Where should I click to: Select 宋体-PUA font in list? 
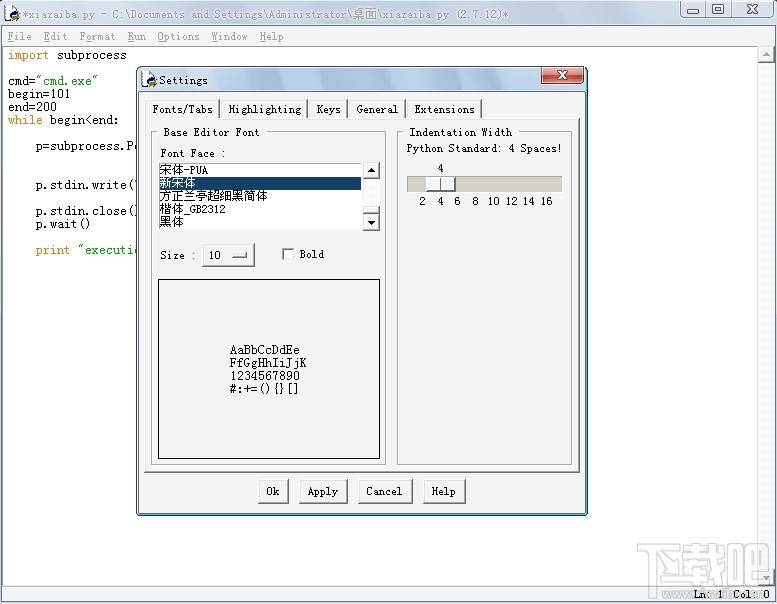(260, 170)
